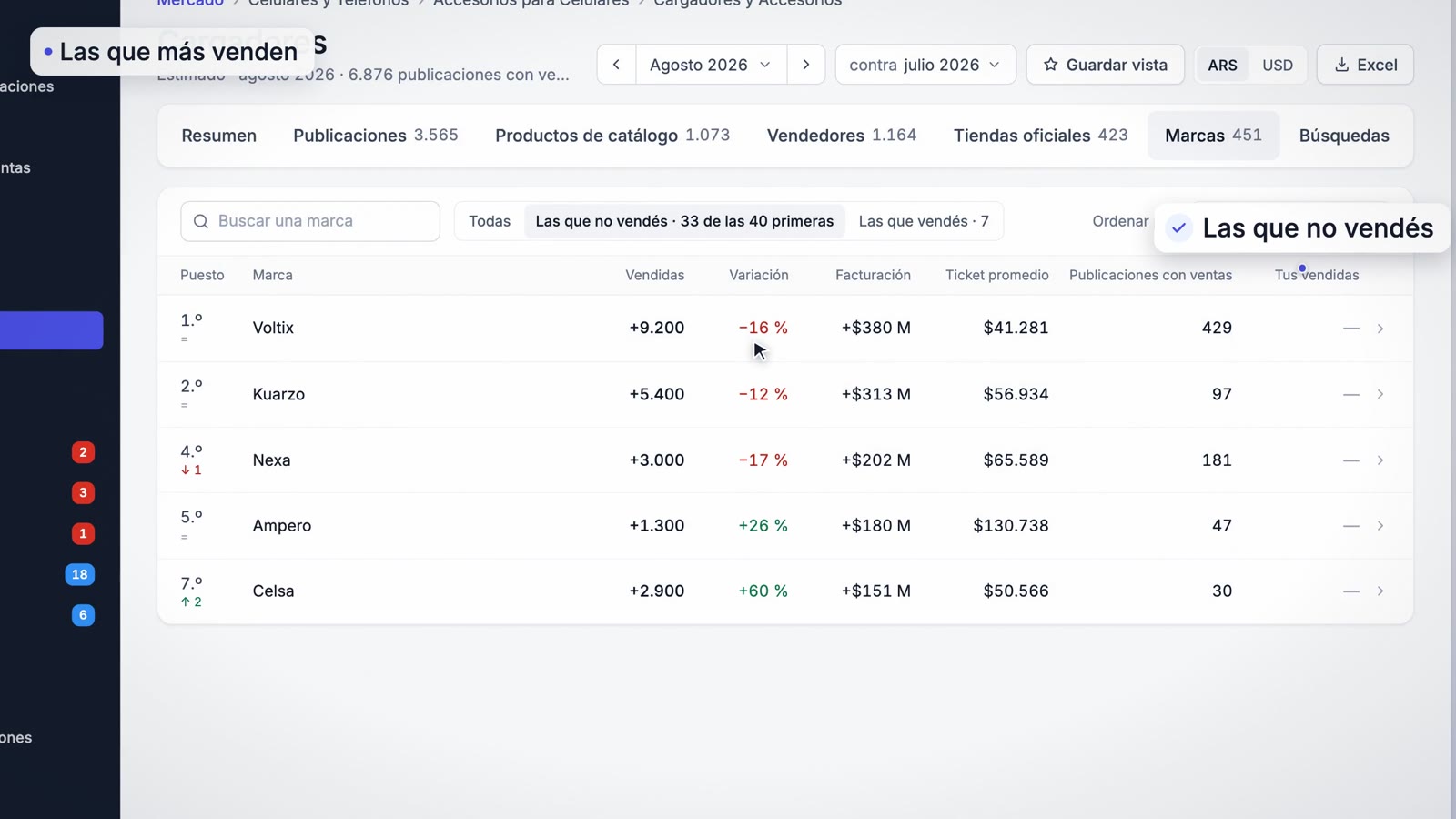The image size is (1456, 819).
Task: Open the Tiendas oficiales tab
Action: (x=1041, y=136)
